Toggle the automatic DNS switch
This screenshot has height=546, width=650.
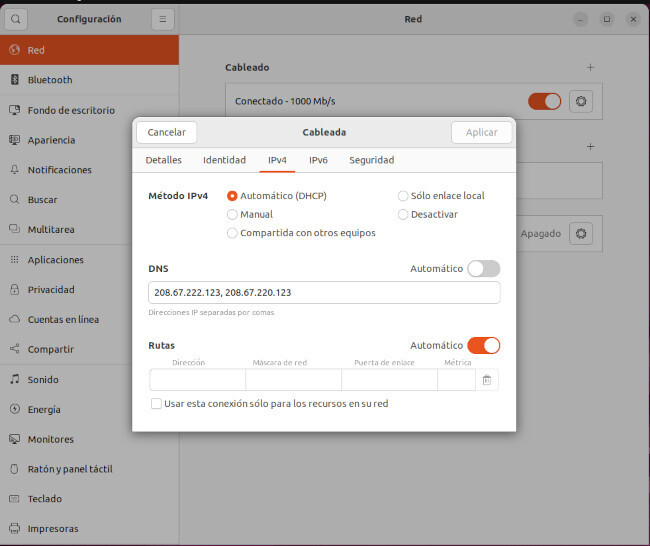(483, 269)
